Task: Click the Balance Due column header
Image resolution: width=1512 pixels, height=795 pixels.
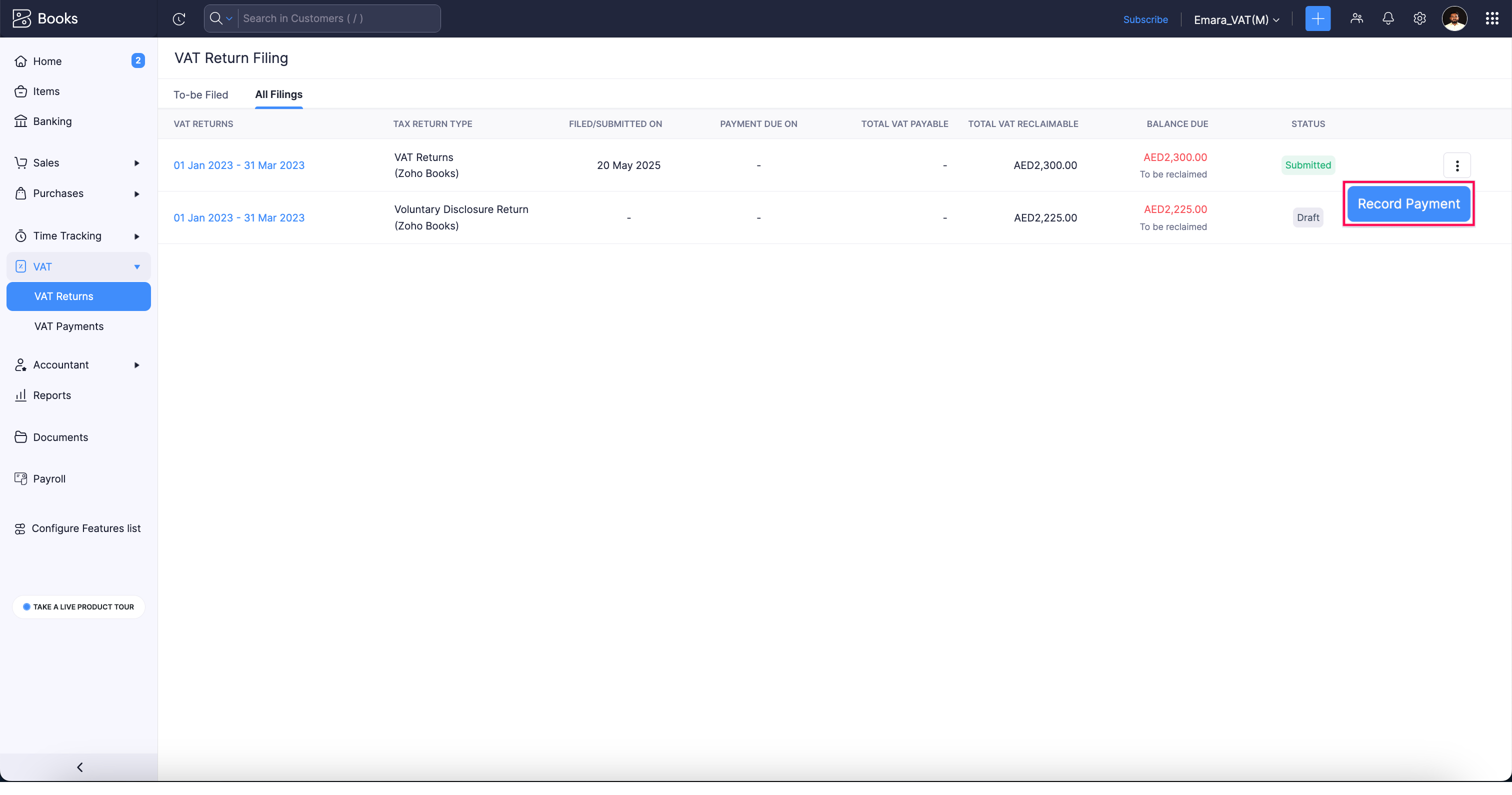Action: pyautogui.click(x=1177, y=124)
